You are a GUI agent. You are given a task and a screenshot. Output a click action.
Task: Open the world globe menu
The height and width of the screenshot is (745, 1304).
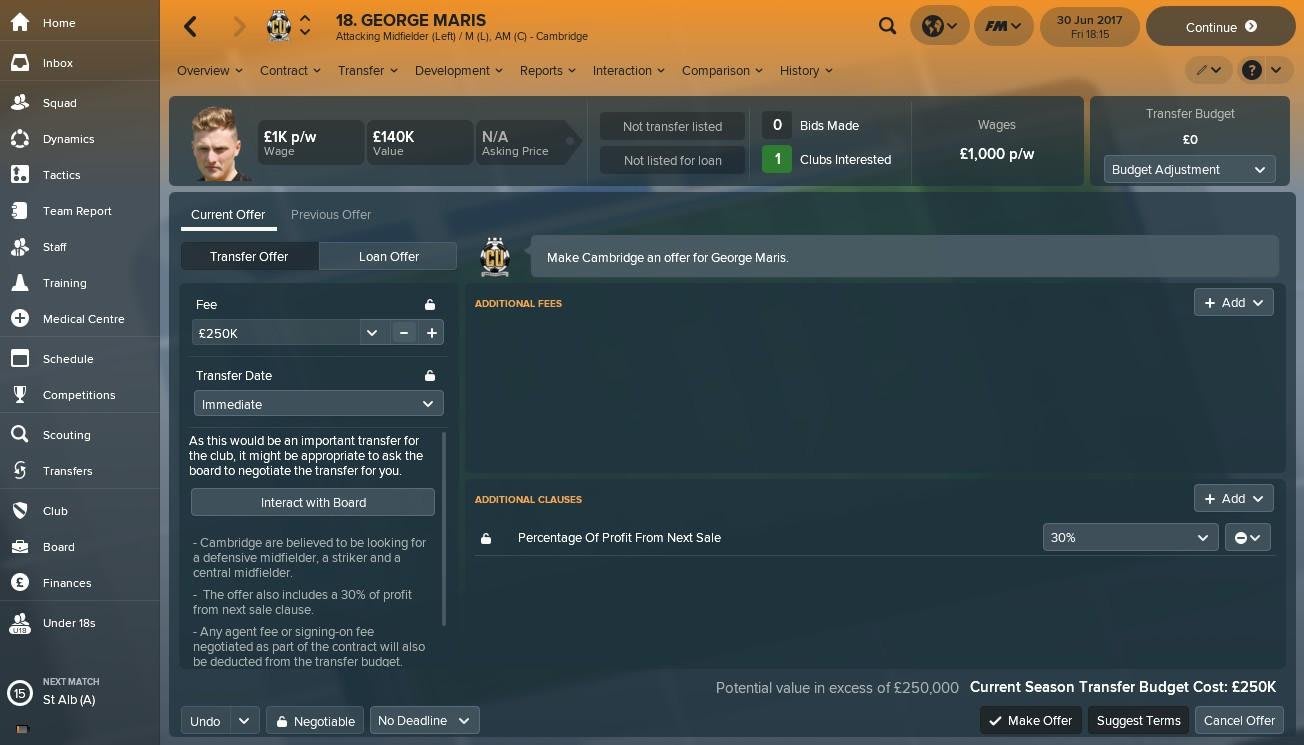[939, 27]
